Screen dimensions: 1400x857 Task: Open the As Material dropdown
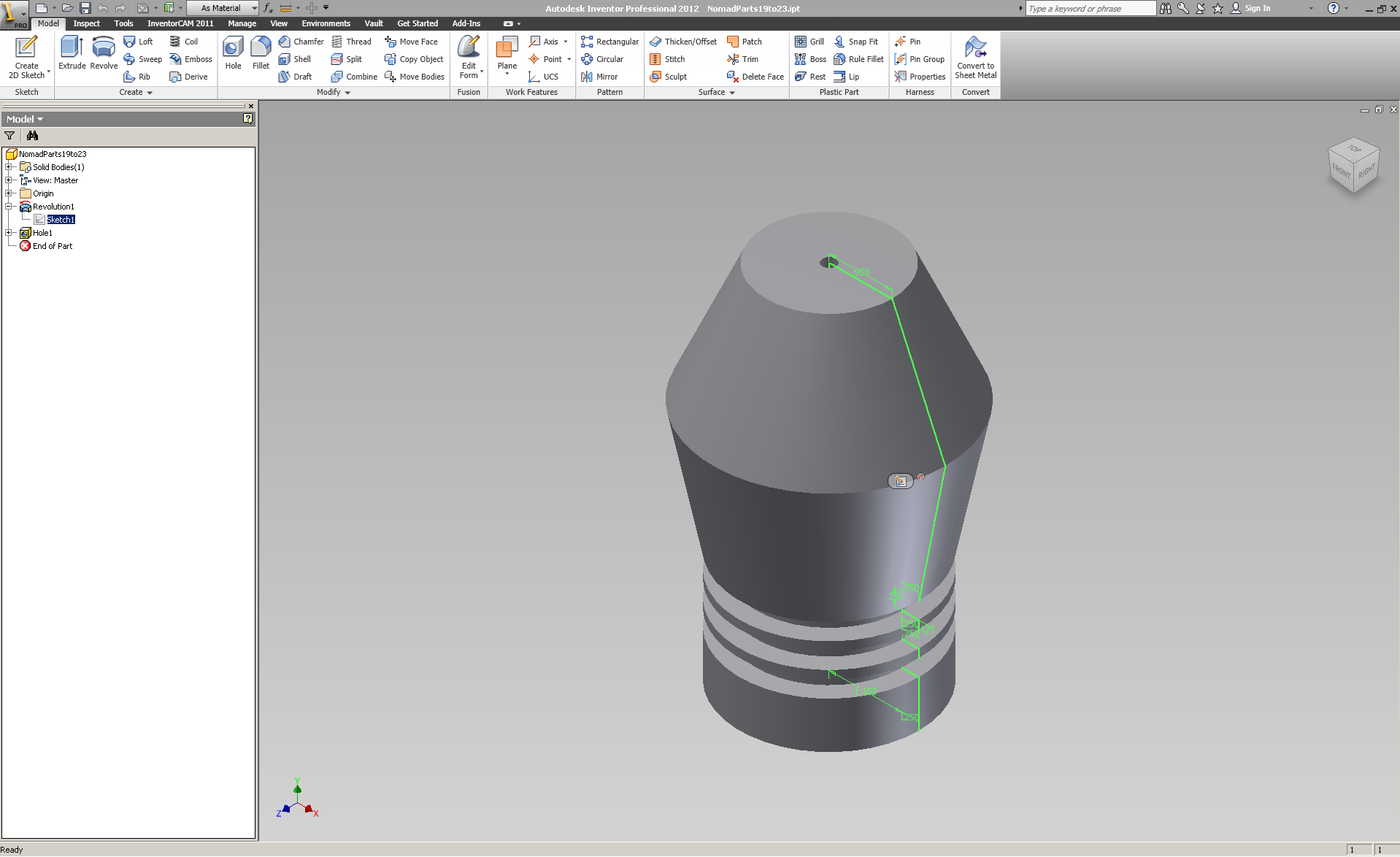(x=223, y=8)
